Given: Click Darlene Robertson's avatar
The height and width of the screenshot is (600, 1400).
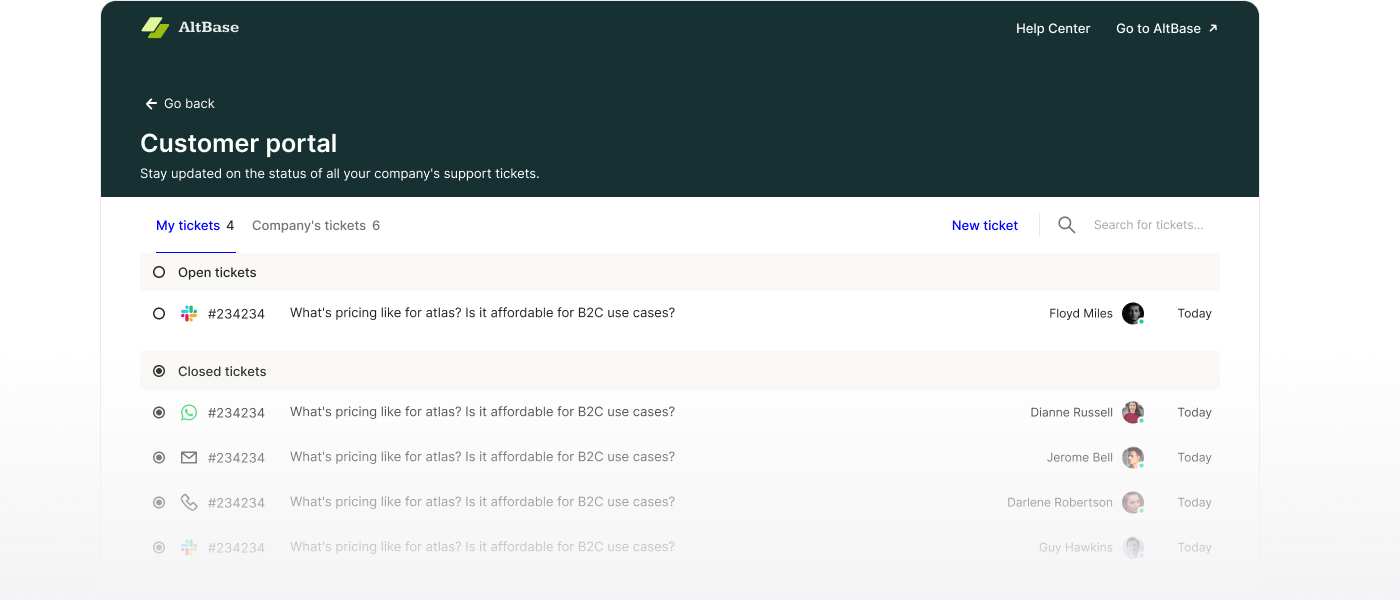Looking at the screenshot, I should (x=1133, y=502).
